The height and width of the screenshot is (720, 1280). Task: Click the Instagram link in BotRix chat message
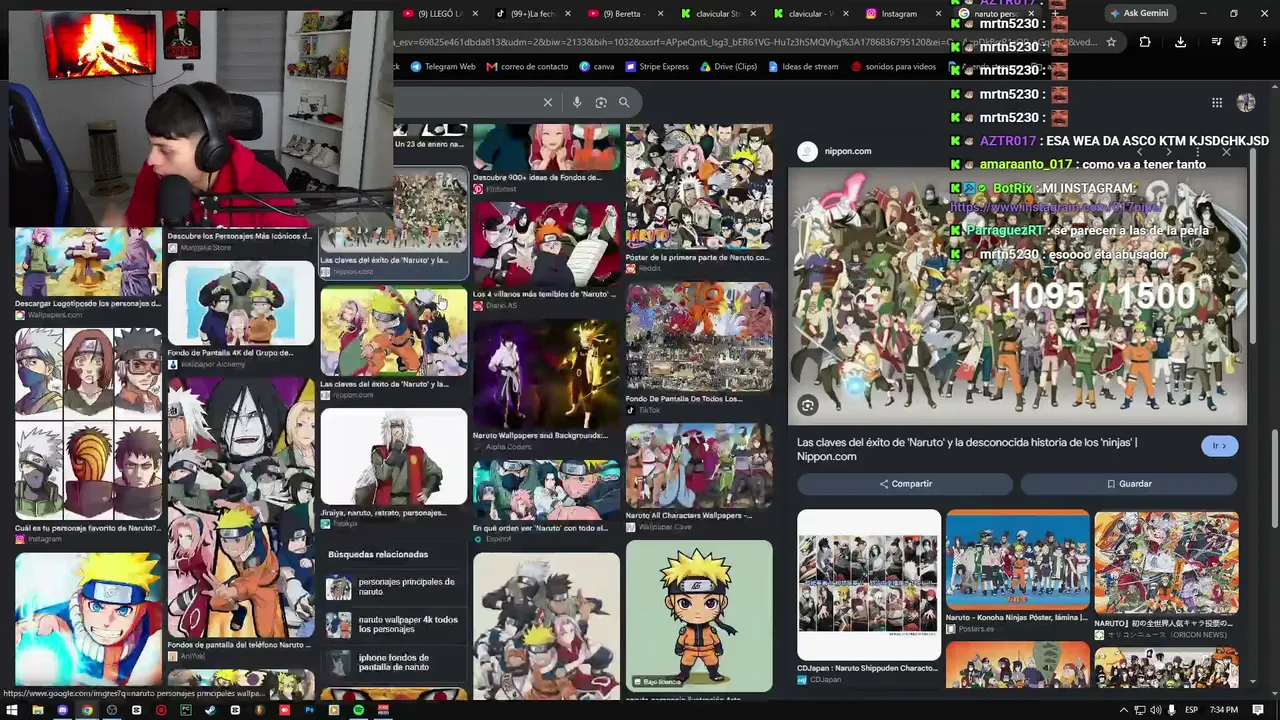[x=1055, y=207]
